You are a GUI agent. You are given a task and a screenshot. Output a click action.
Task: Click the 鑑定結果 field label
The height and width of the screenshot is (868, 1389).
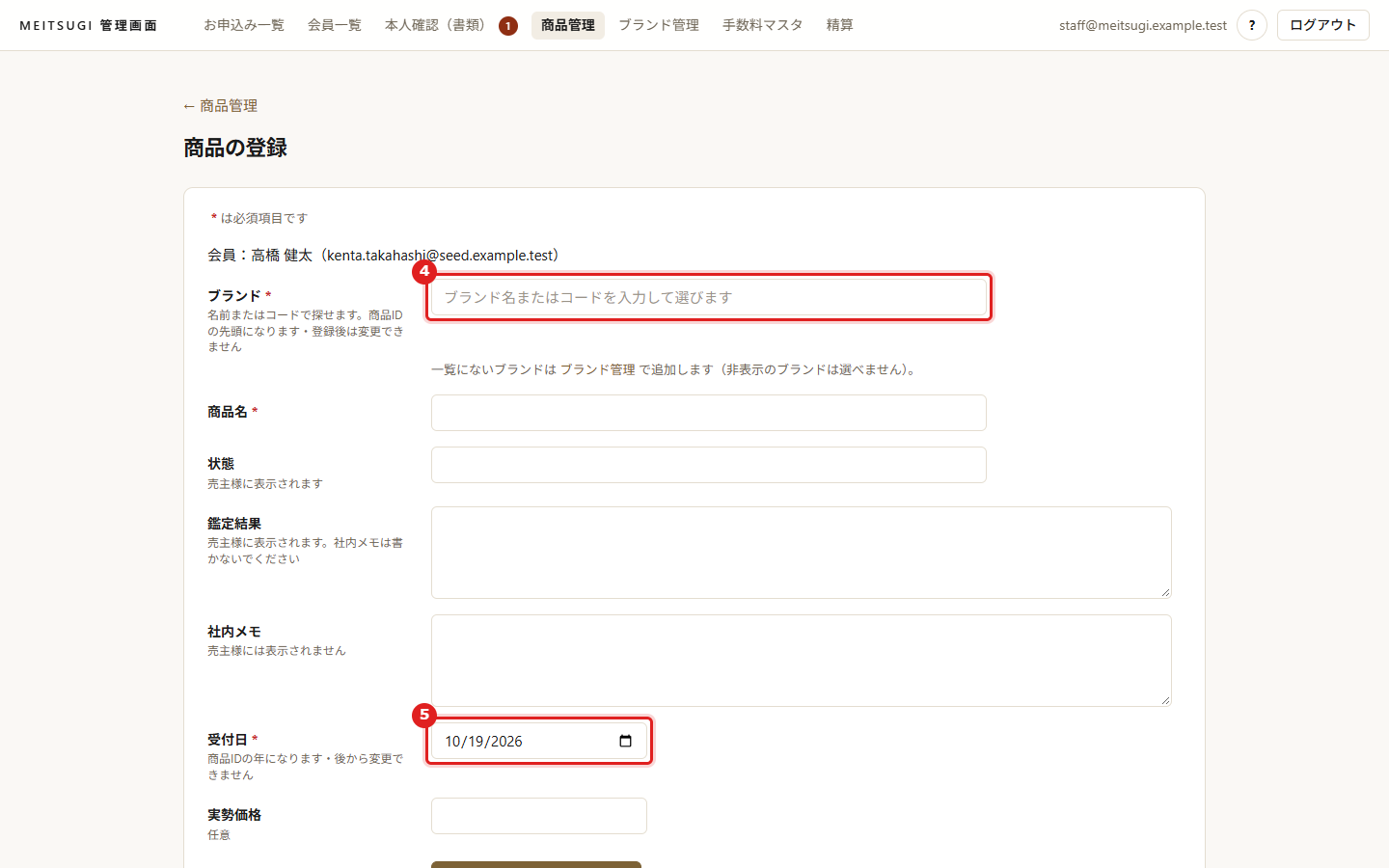tap(234, 524)
